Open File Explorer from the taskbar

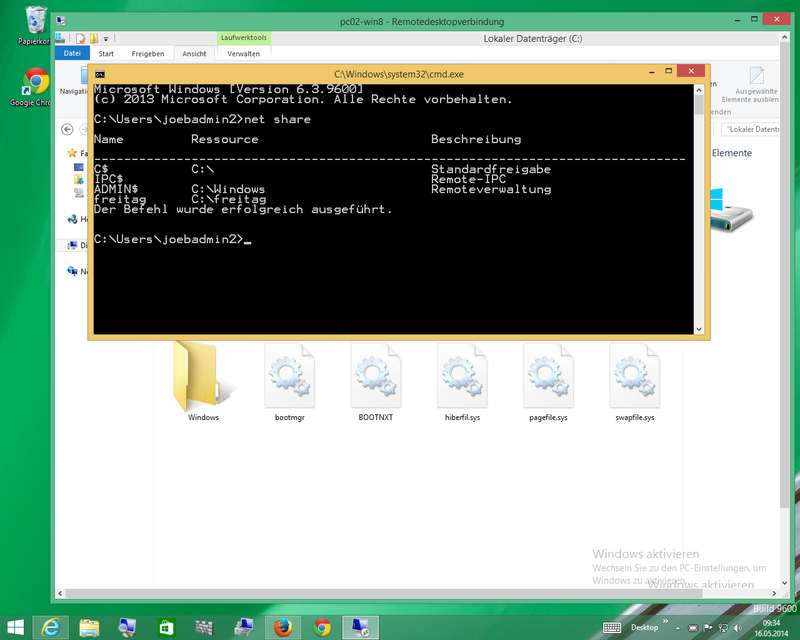click(x=89, y=627)
